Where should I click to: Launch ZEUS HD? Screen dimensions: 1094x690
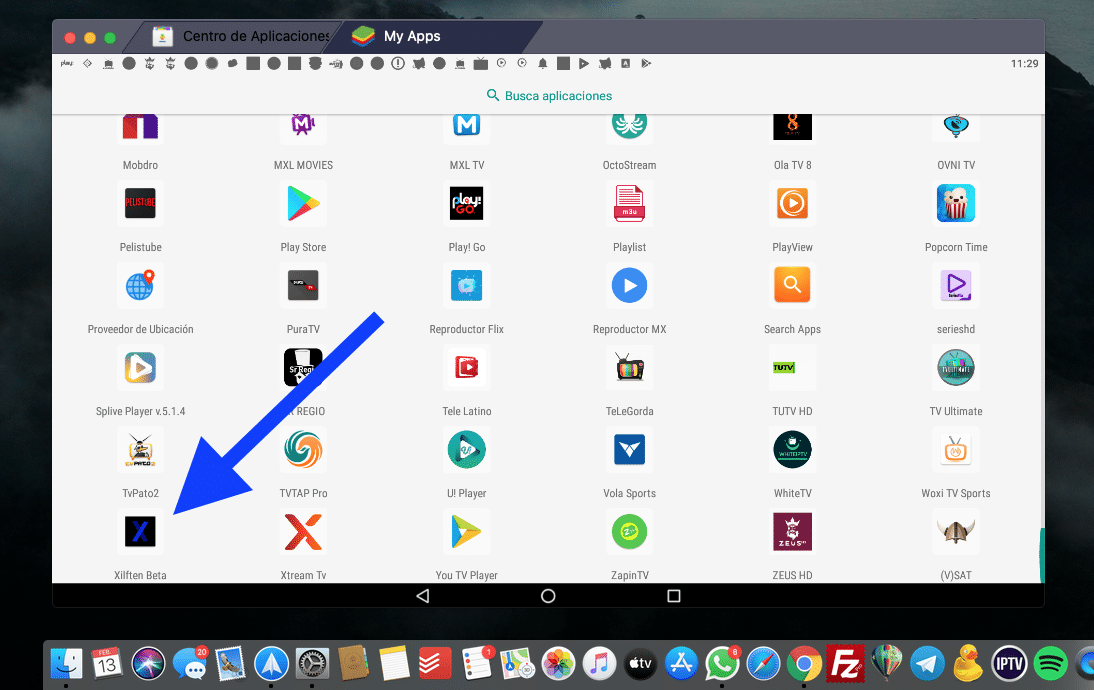pyautogui.click(x=792, y=532)
